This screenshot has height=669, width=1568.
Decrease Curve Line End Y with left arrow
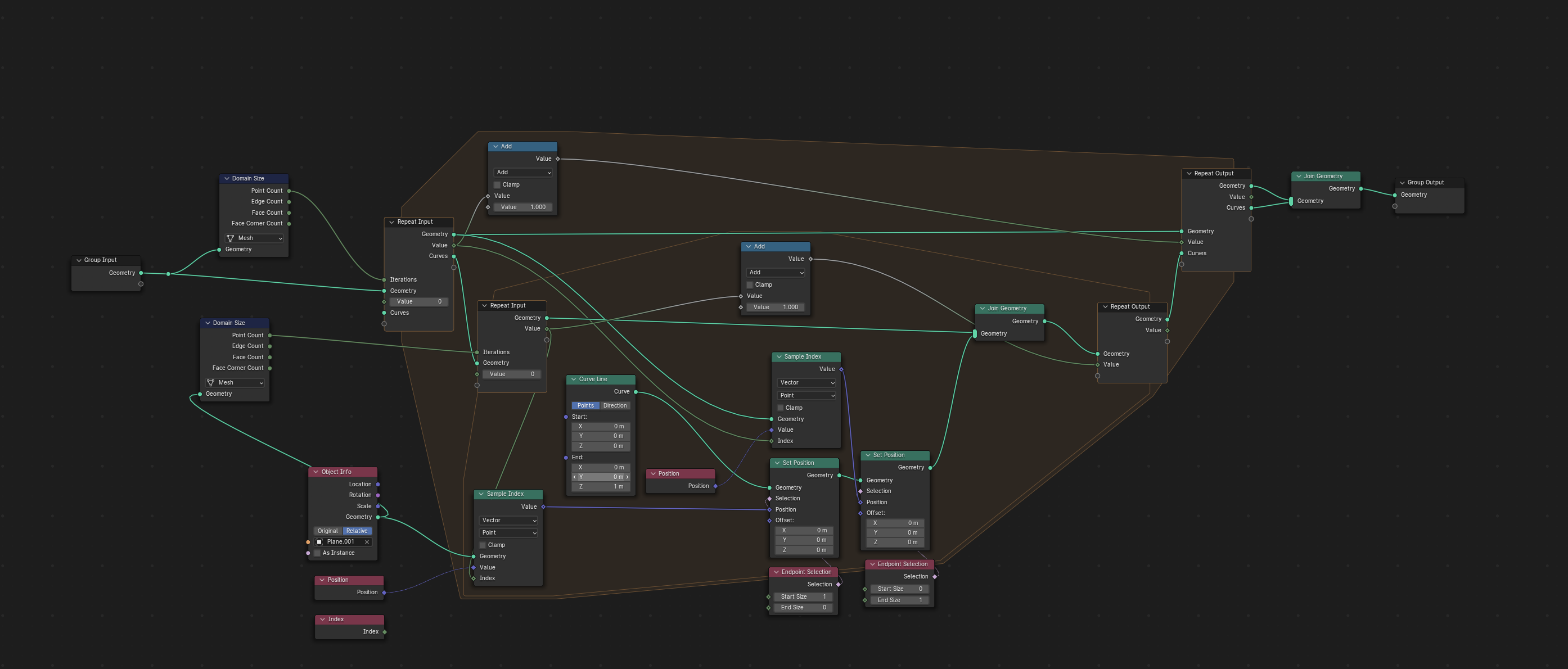pyautogui.click(x=575, y=477)
